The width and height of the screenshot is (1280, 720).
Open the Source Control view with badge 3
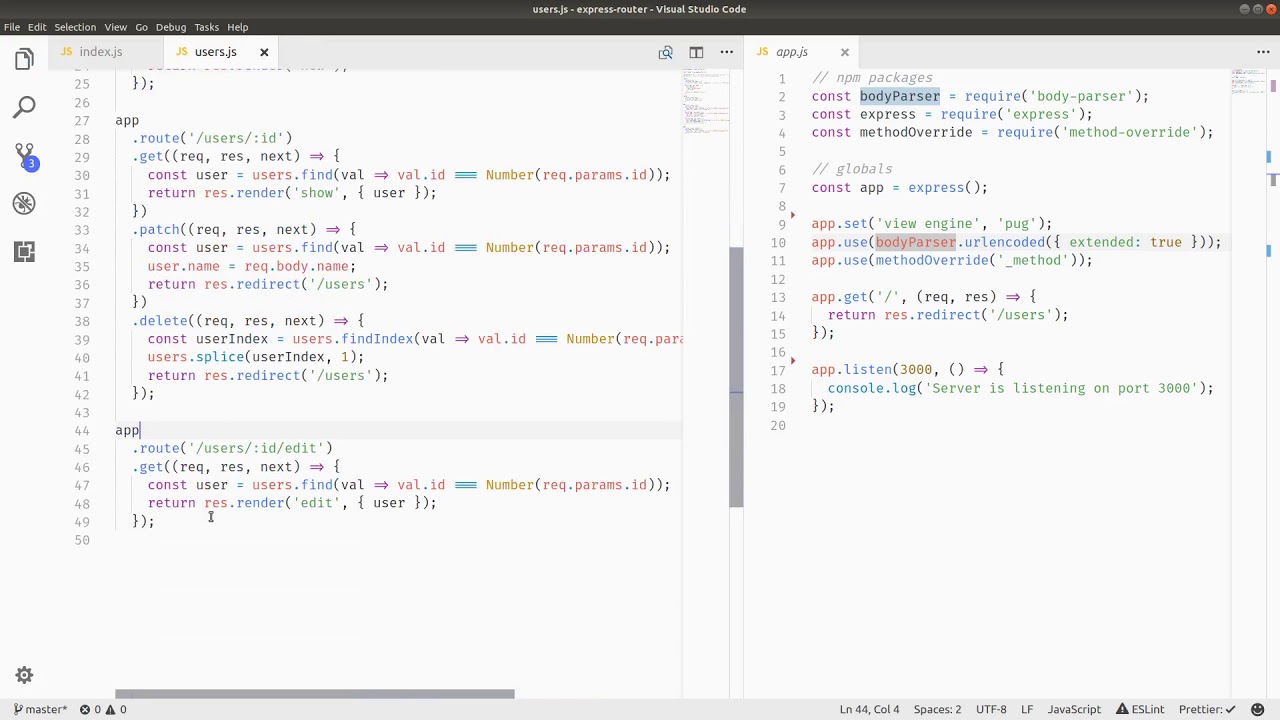pos(24,156)
